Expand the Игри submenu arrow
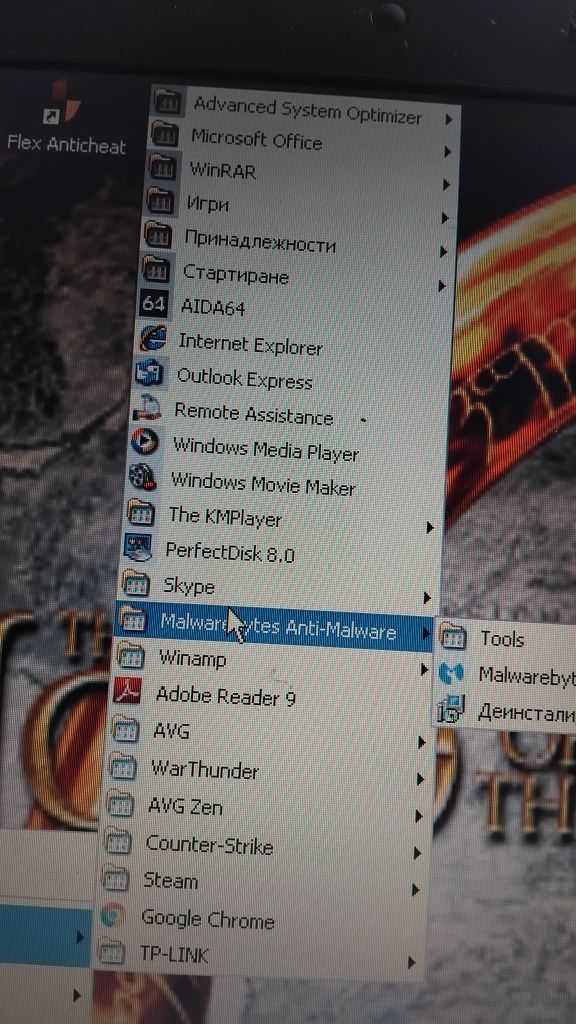576x1024 pixels. click(x=445, y=217)
